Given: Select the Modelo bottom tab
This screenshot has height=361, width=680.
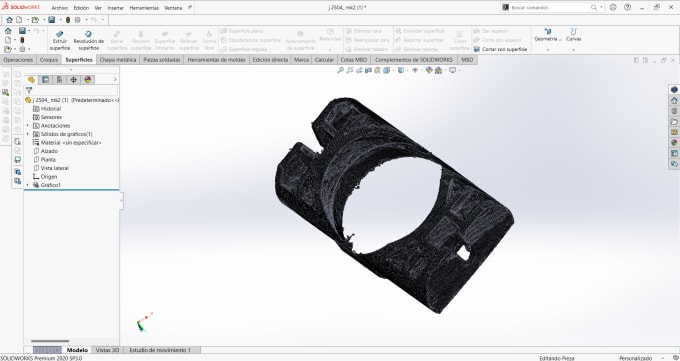Looking at the screenshot, I should pos(77,350).
